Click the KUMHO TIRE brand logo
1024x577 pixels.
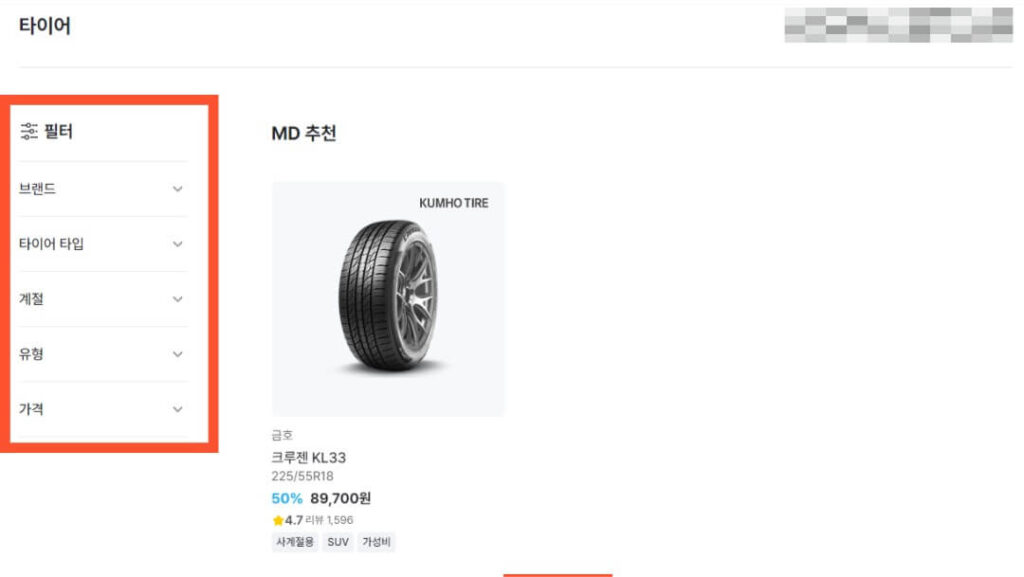pyautogui.click(x=454, y=203)
